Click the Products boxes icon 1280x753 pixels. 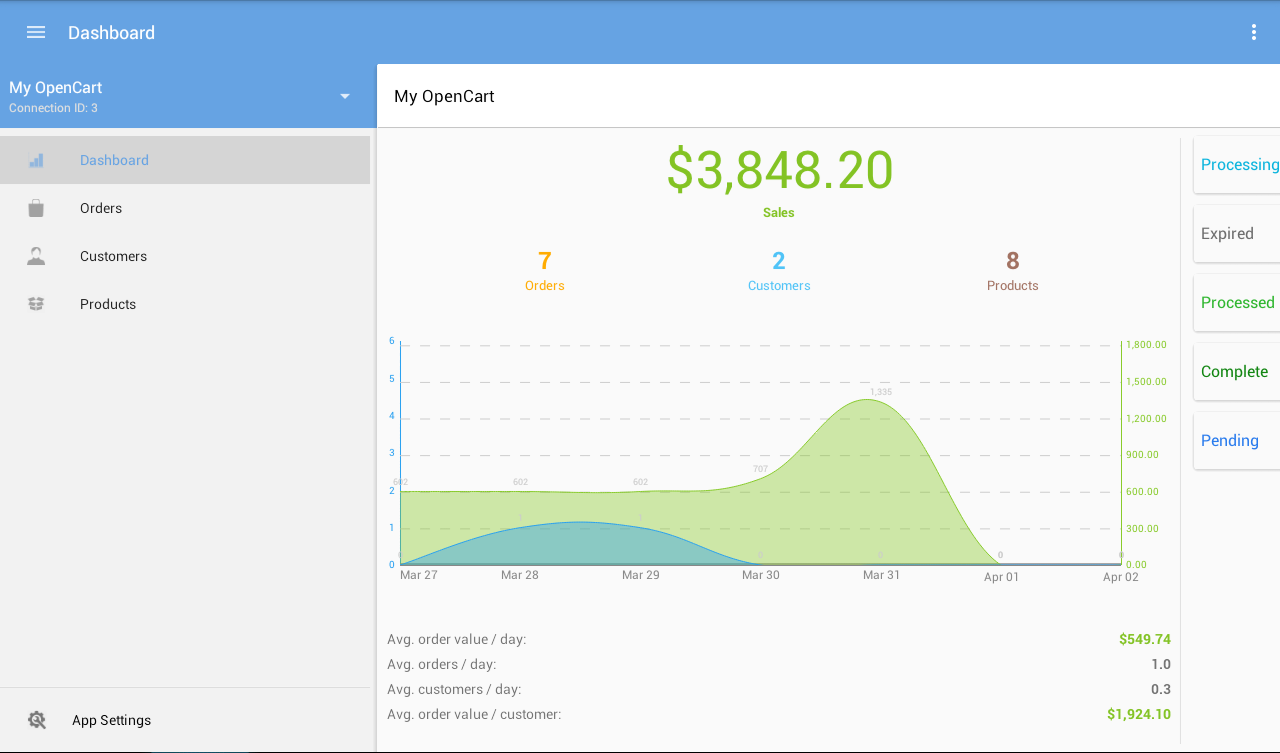click(36, 304)
